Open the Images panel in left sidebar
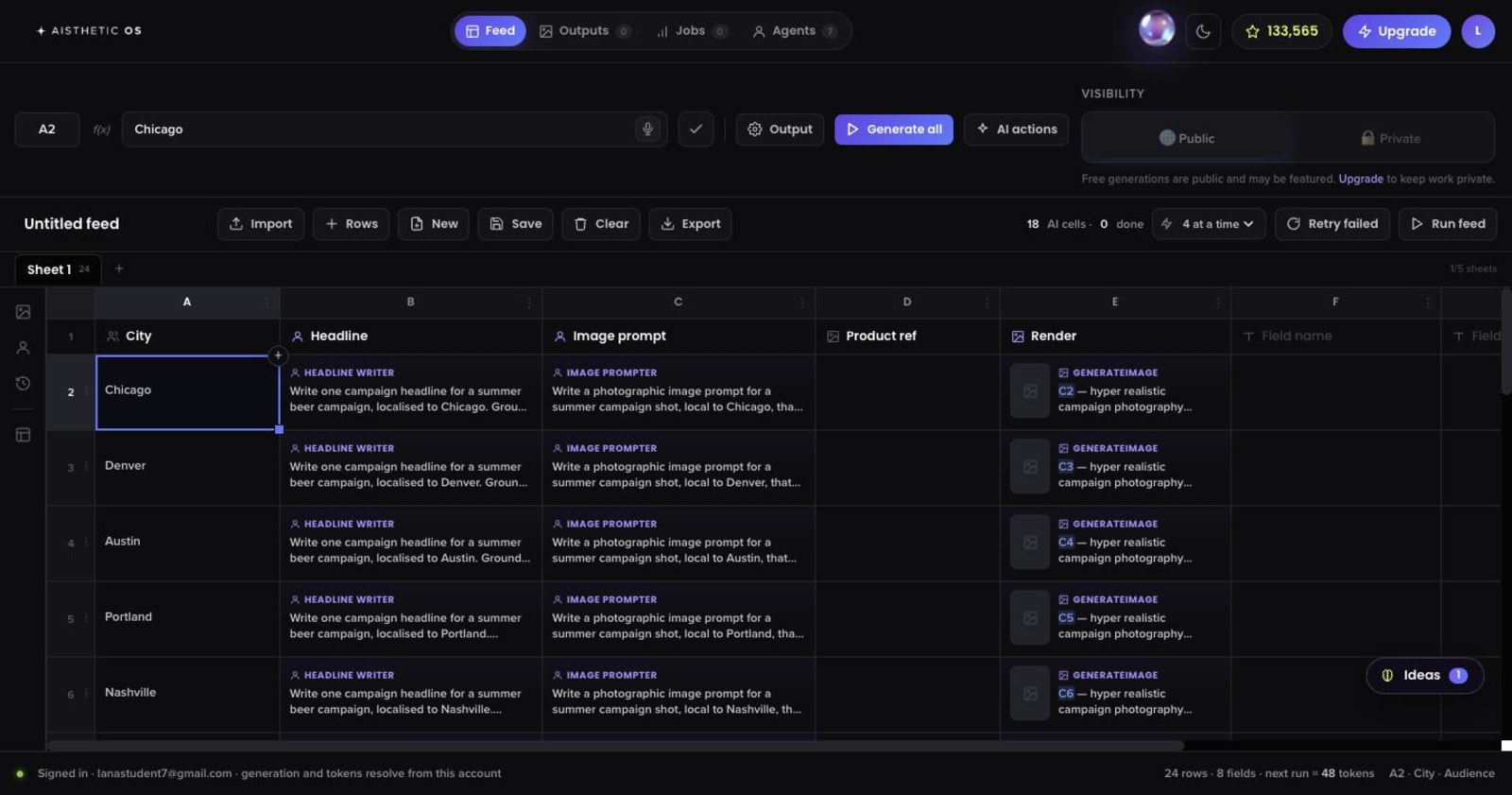The height and width of the screenshot is (795, 1512). [x=24, y=312]
